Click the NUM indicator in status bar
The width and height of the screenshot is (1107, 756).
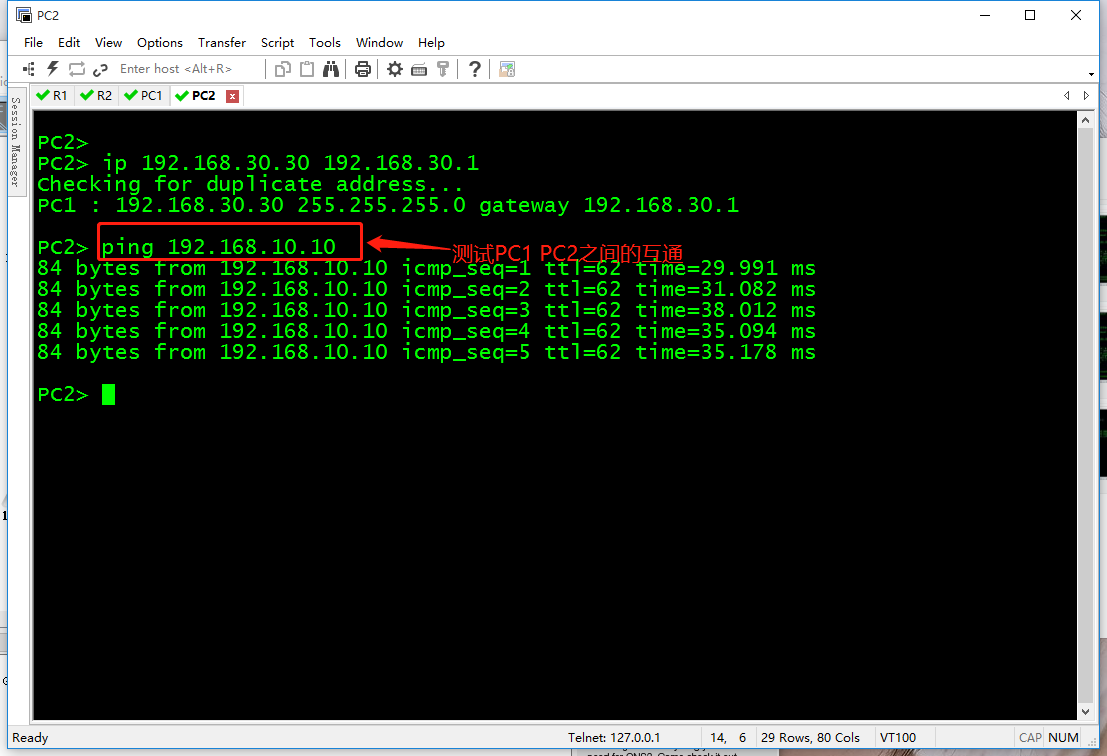click(1063, 738)
